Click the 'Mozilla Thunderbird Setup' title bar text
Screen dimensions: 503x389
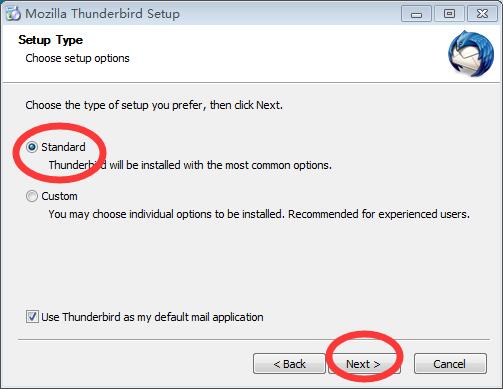tap(103, 14)
